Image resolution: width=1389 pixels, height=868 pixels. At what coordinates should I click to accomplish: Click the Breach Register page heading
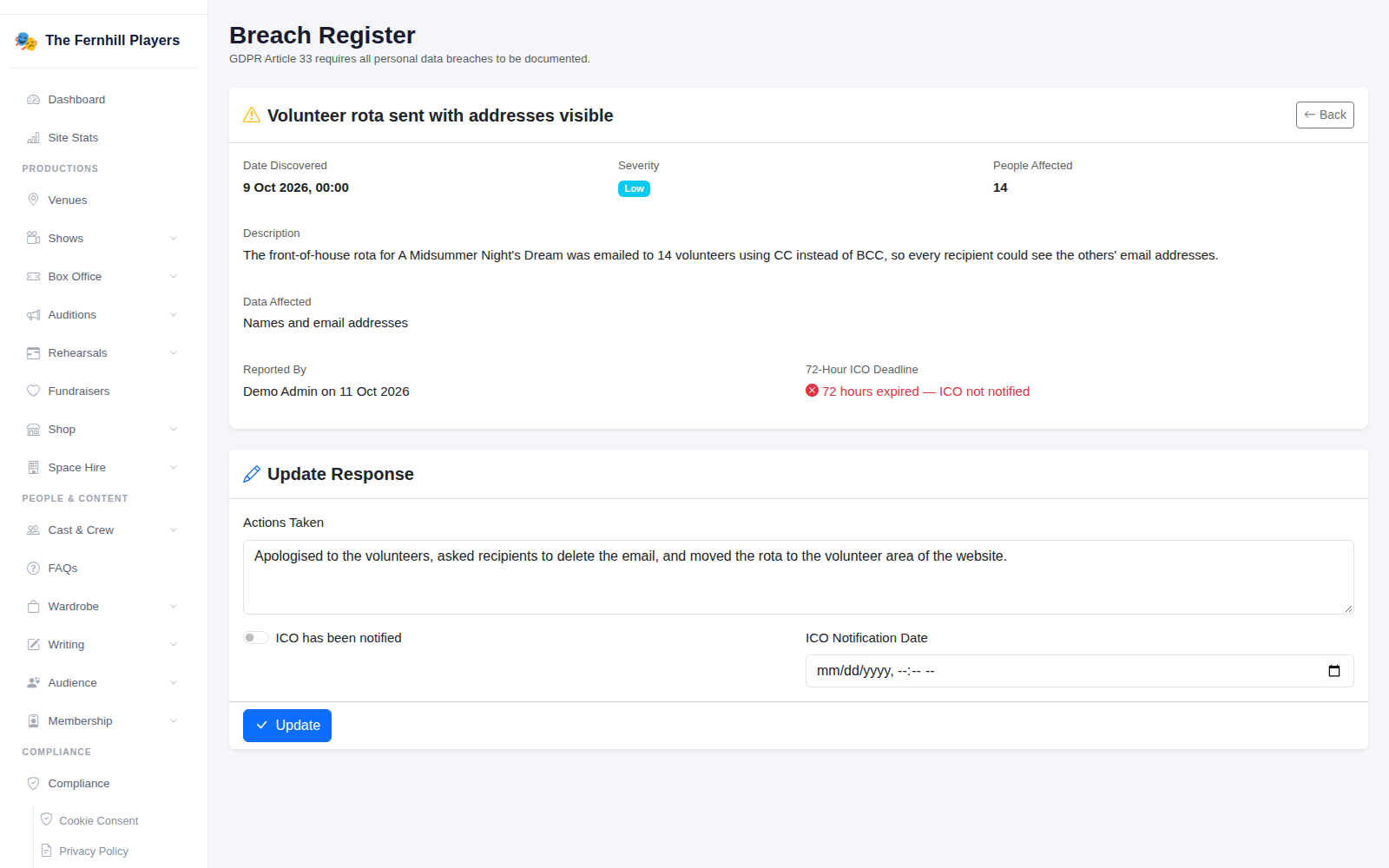pyautogui.click(x=322, y=36)
